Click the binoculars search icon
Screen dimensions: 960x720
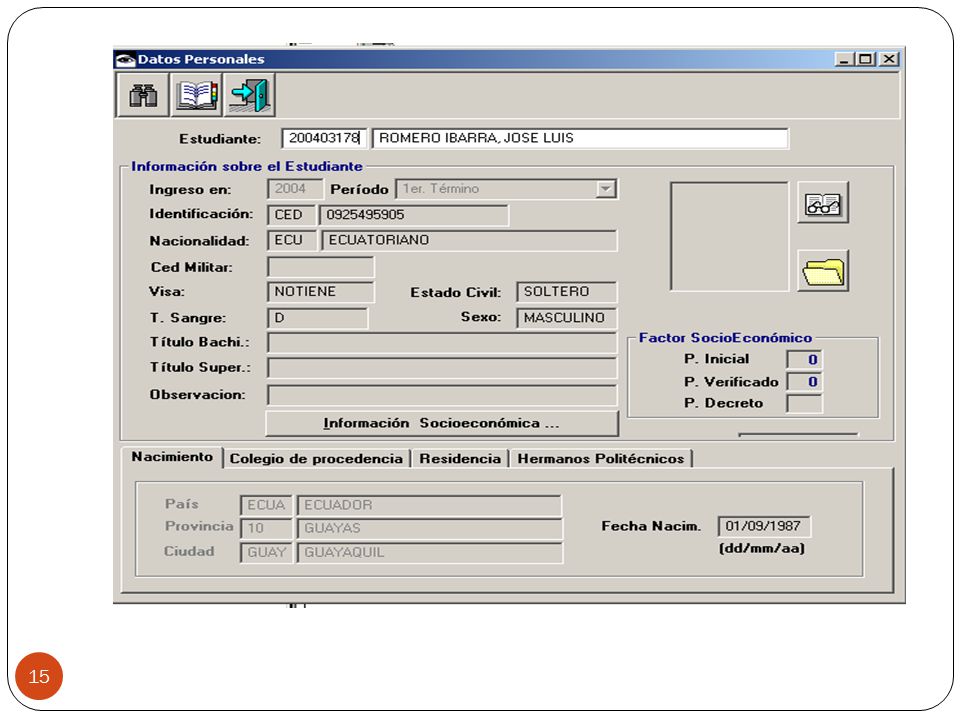click(x=143, y=95)
